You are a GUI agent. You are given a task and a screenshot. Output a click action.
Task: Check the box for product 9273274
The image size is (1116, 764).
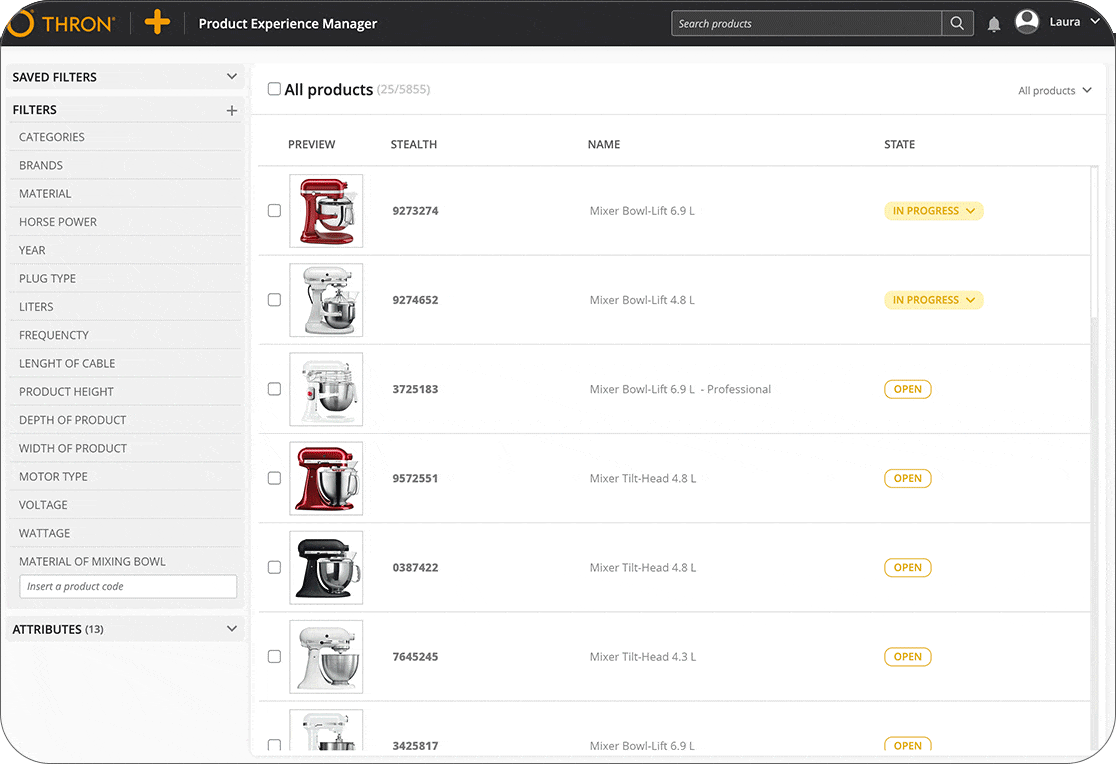(x=274, y=211)
